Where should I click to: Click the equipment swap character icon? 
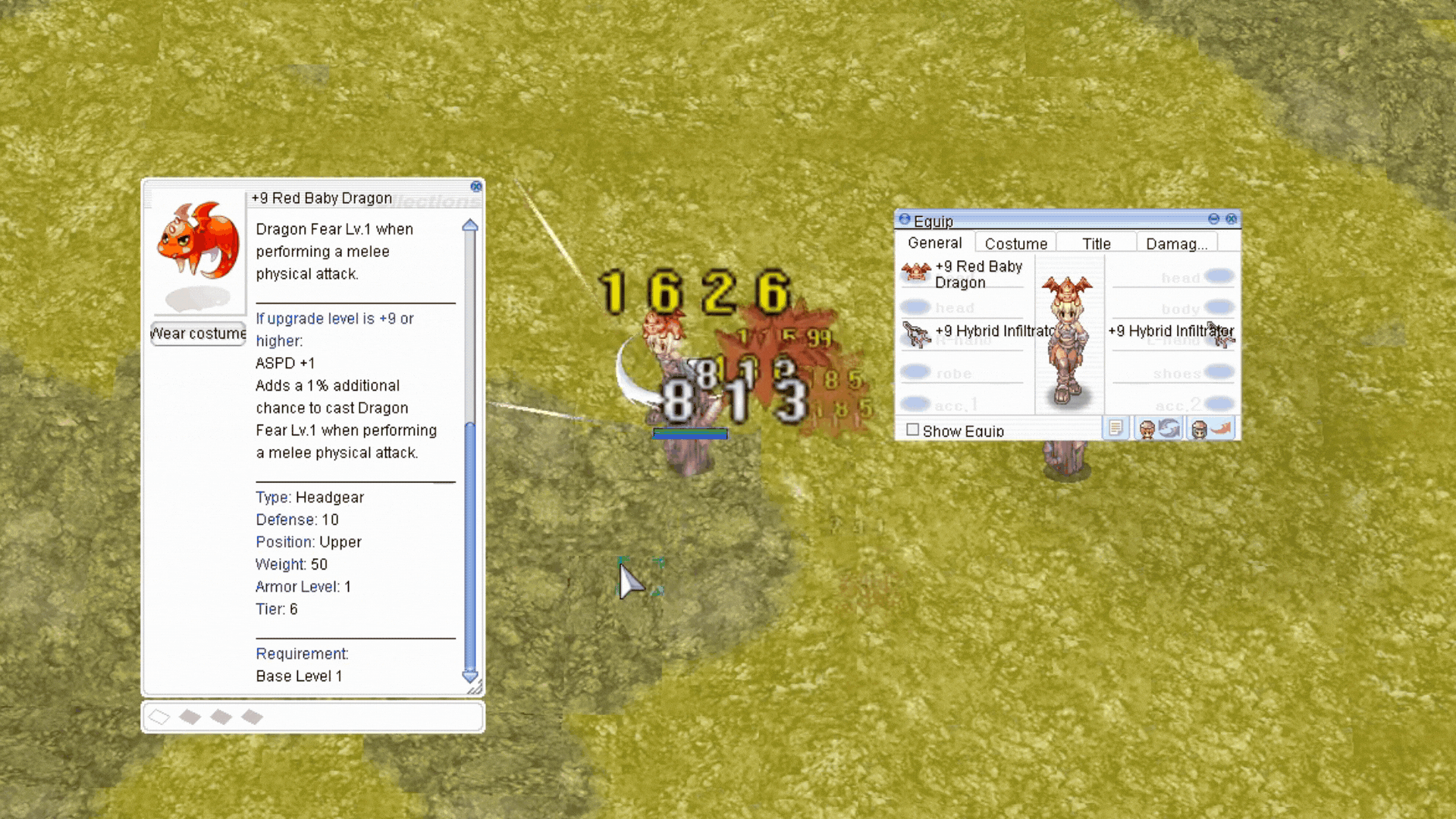click(1159, 428)
